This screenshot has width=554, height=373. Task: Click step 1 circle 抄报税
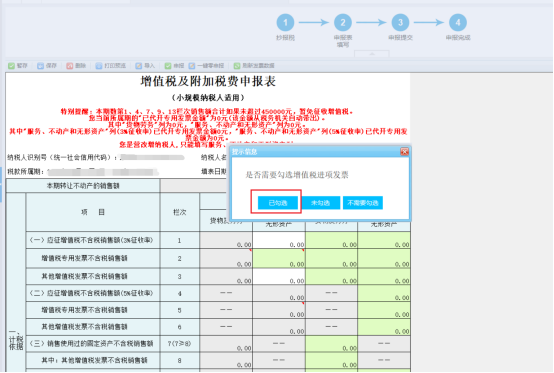click(285, 23)
